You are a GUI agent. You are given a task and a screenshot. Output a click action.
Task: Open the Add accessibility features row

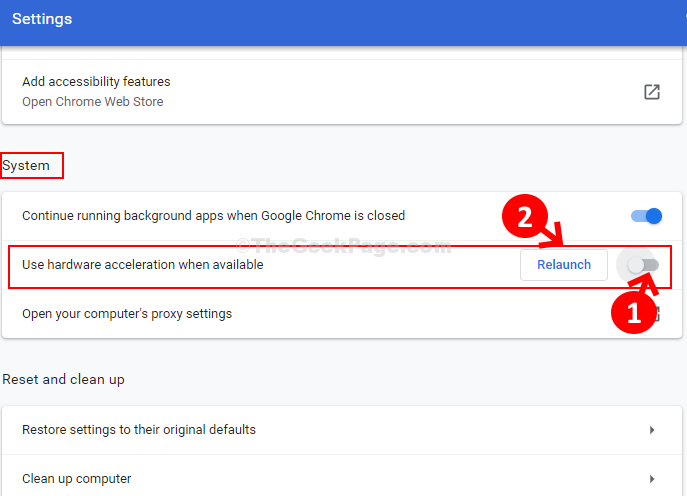(x=342, y=92)
